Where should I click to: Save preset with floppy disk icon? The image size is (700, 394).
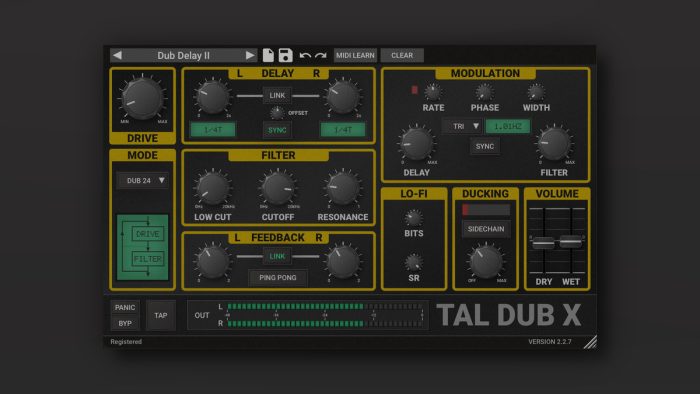tap(285, 55)
